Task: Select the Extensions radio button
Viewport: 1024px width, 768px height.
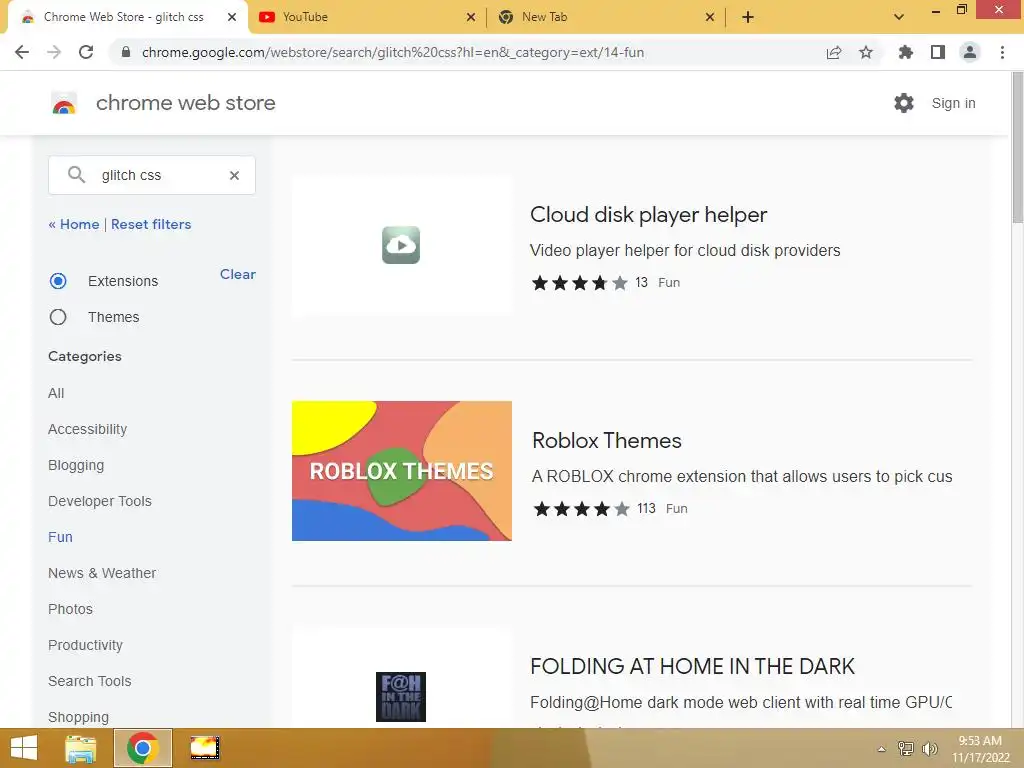Action: [58, 281]
